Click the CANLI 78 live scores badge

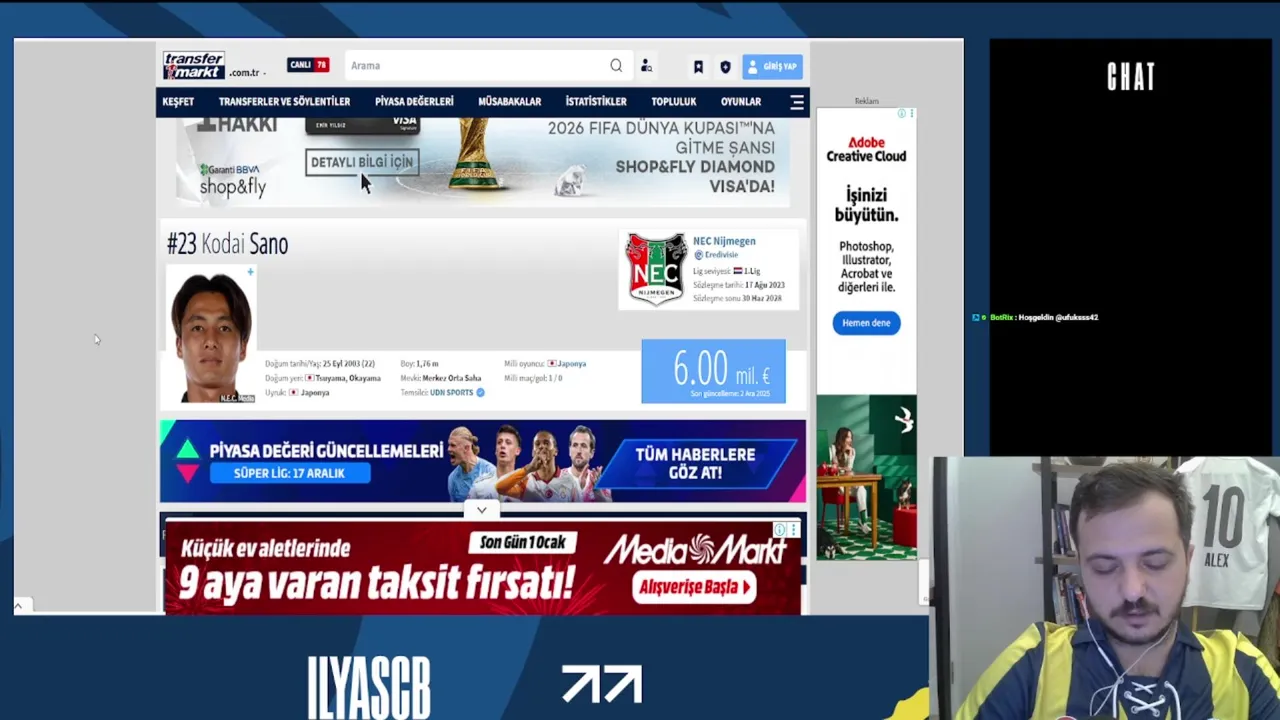pyautogui.click(x=308, y=65)
